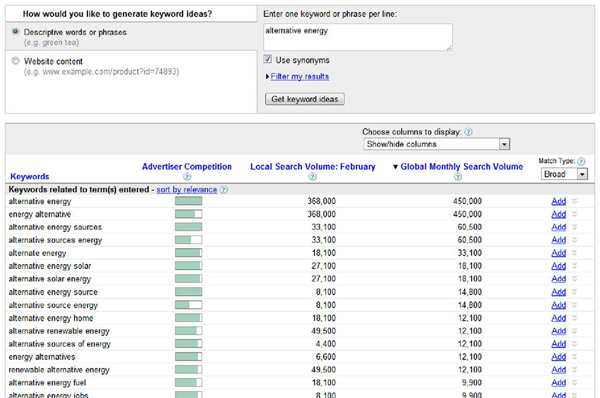
Task: Click the sort by relevance link
Action: pos(187,190)
